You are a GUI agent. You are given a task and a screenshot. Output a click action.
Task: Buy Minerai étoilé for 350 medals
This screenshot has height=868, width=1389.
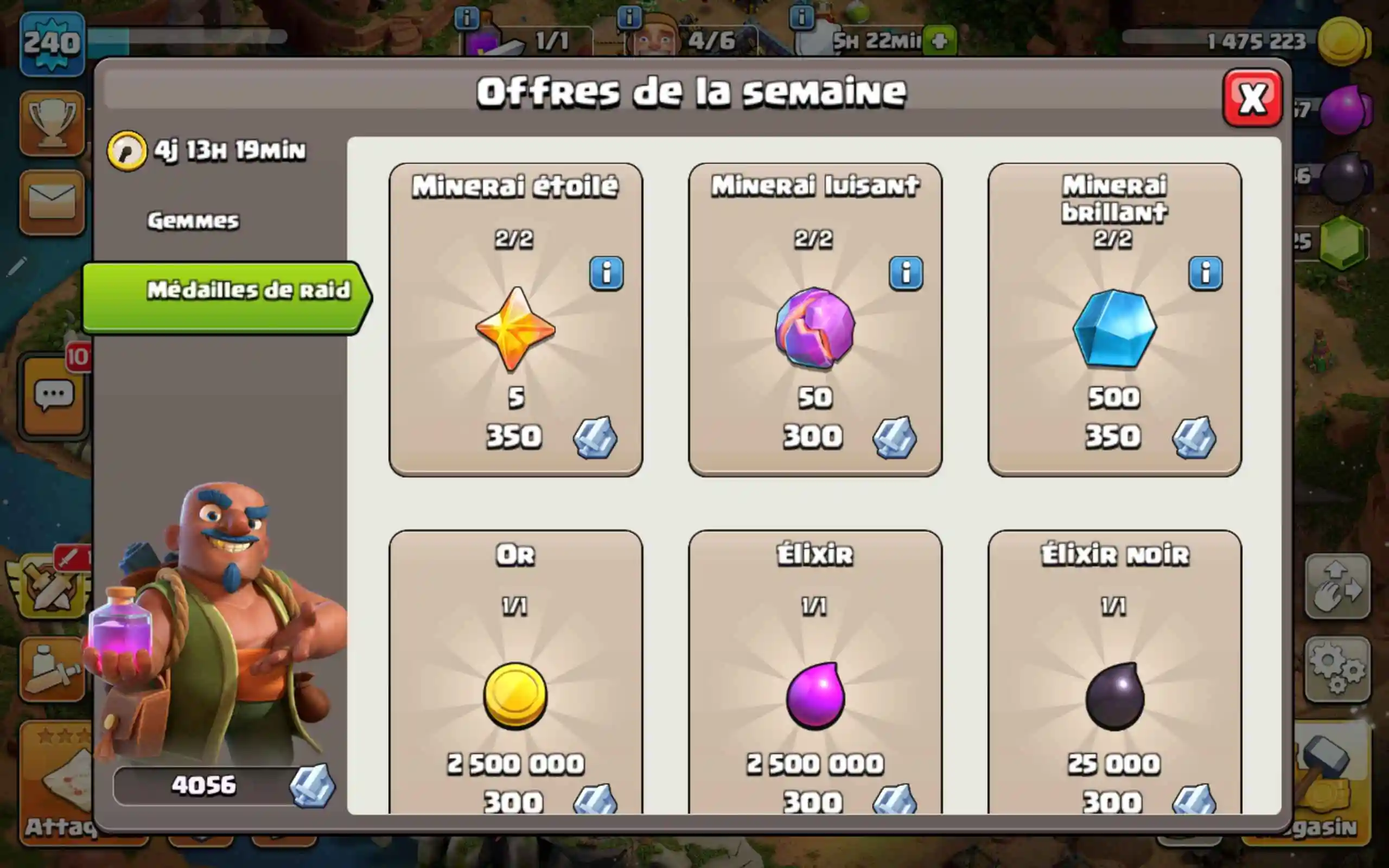tap(515, 320)
